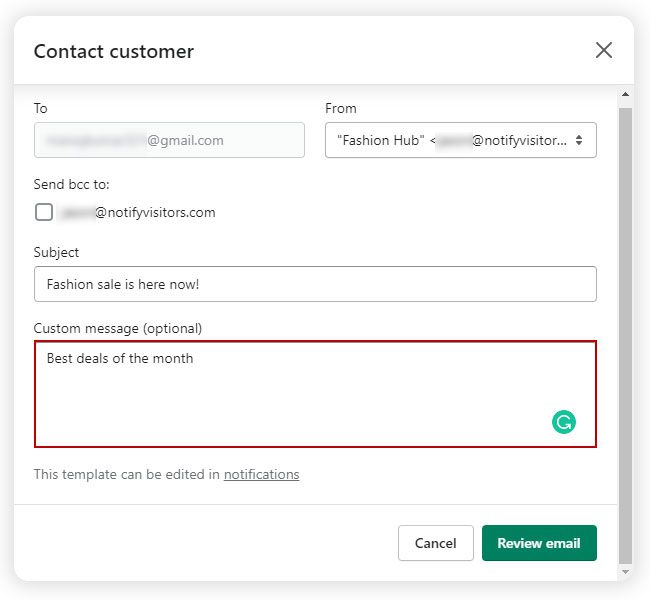Click the scrollbar down arrow
Screen dimensions: 650x600
pos(625,571)
